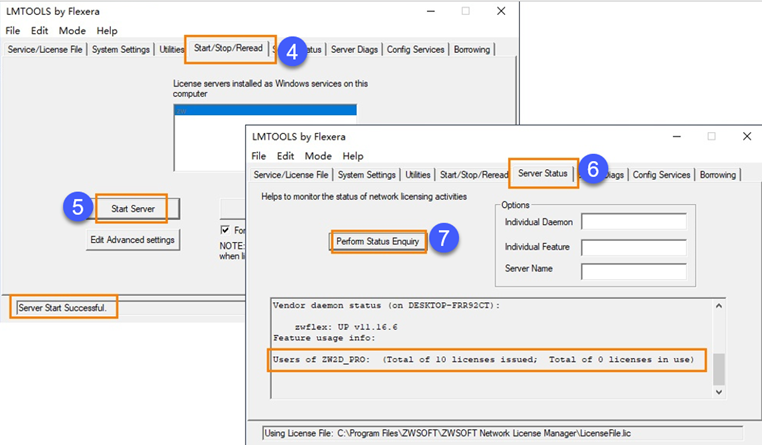Image resolution: width=762 pixels, height=445 pixels.
Task: Select Start/Stop/Reread tab in back window
Action: coord(228,48)
